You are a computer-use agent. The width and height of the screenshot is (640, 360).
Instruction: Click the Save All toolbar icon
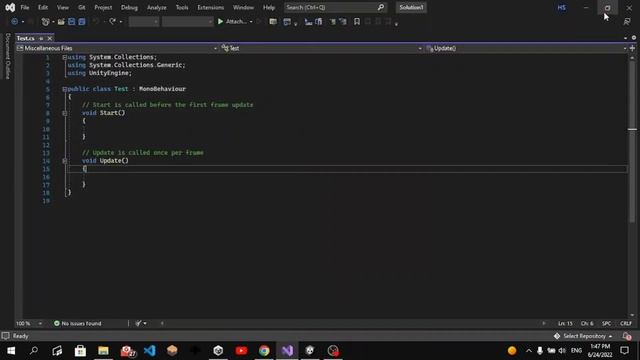82,22
